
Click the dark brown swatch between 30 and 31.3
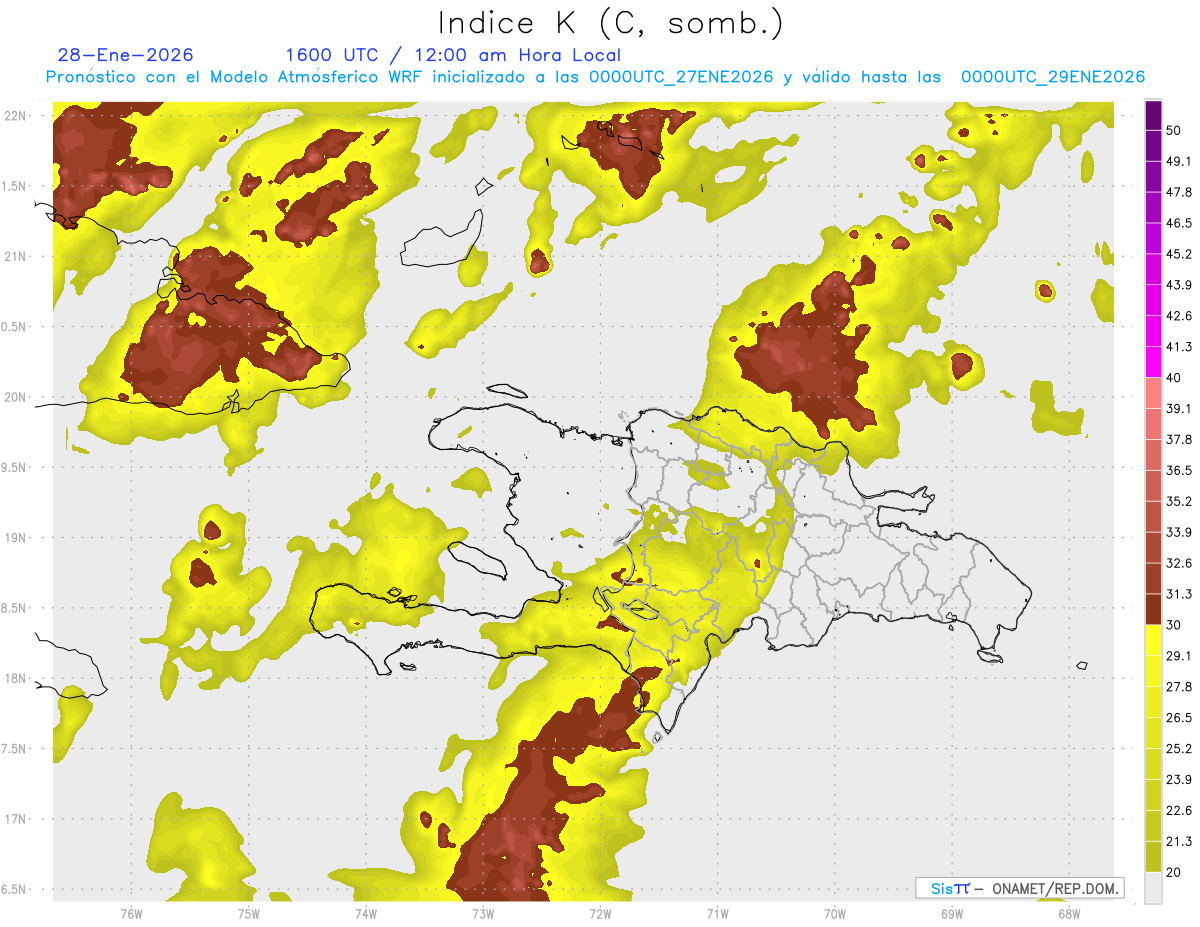(x=1153, y=609)
